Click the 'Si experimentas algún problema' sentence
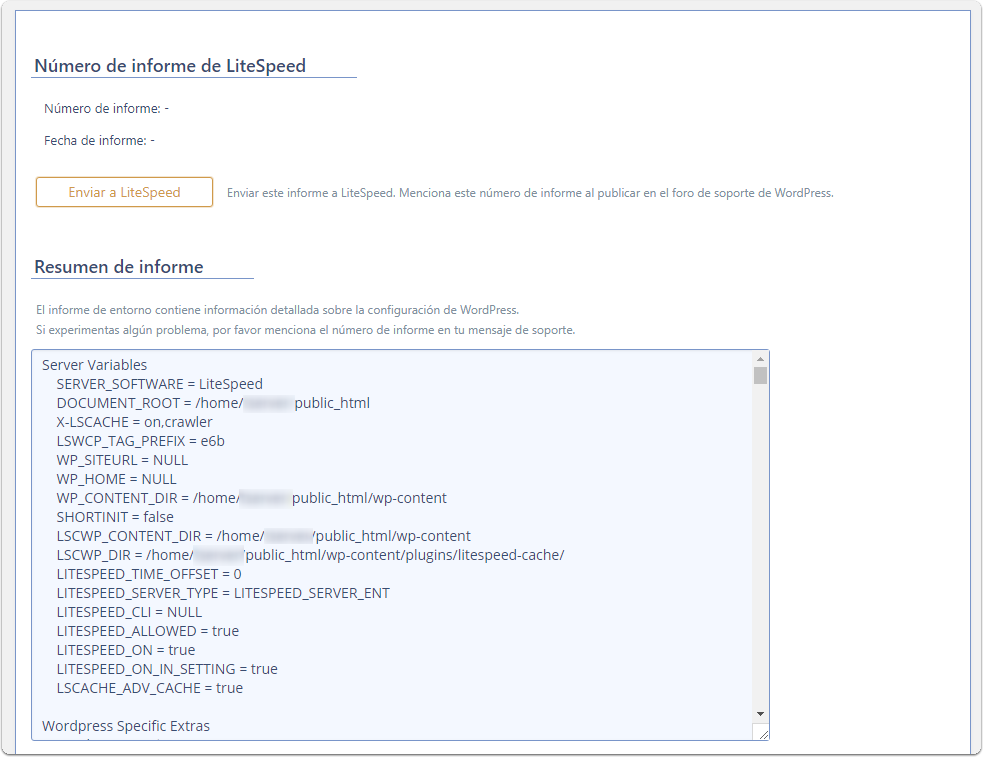This screenshot has height=757, width=983. [305, 330]
